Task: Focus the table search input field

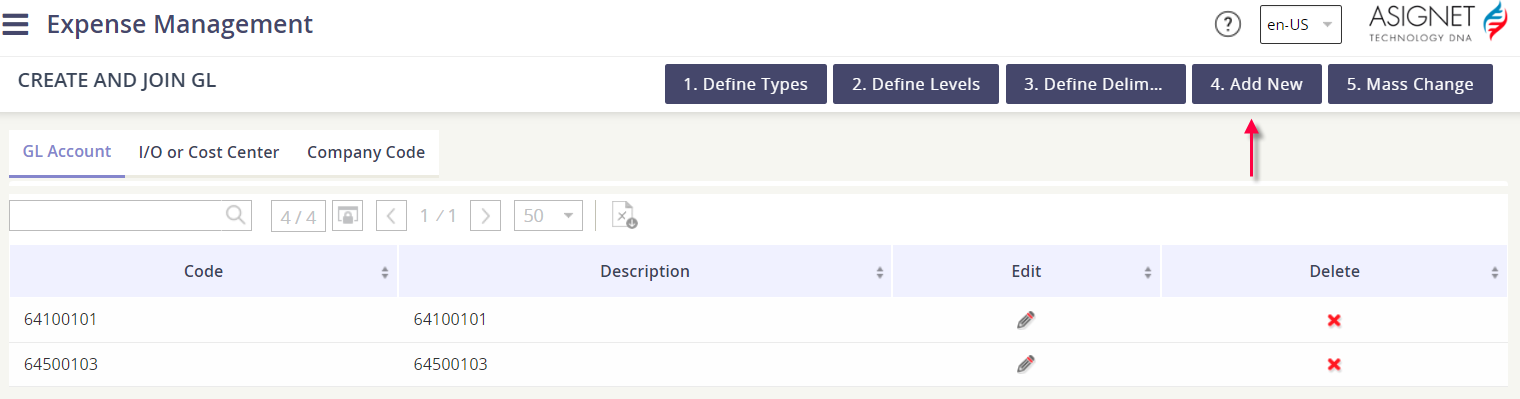Action: coord(116,215)
